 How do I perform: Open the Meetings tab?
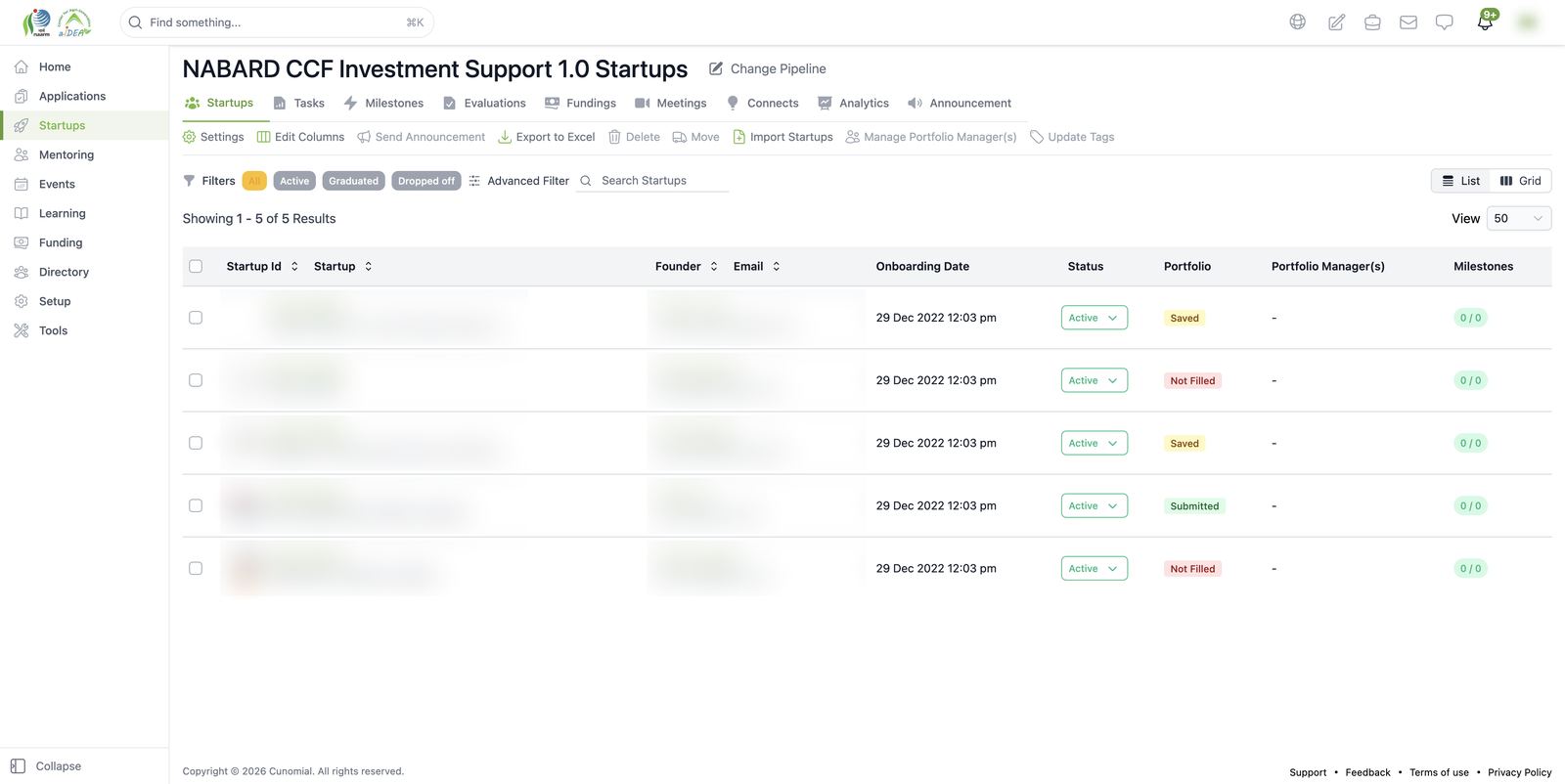click(671, 103)
